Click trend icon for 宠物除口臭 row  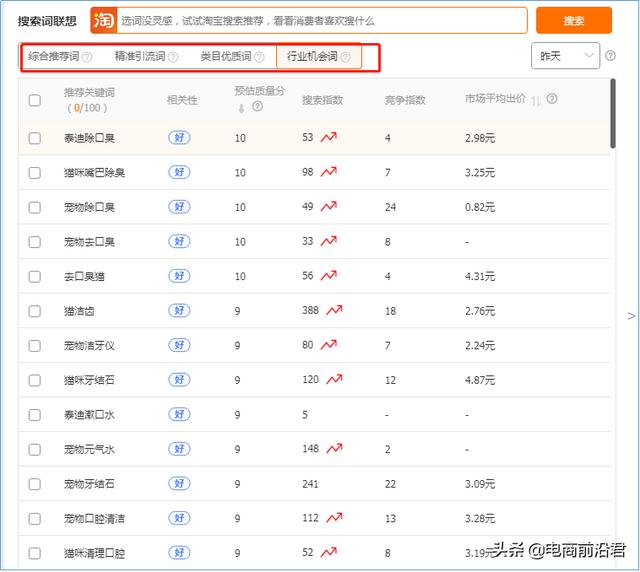329,207
